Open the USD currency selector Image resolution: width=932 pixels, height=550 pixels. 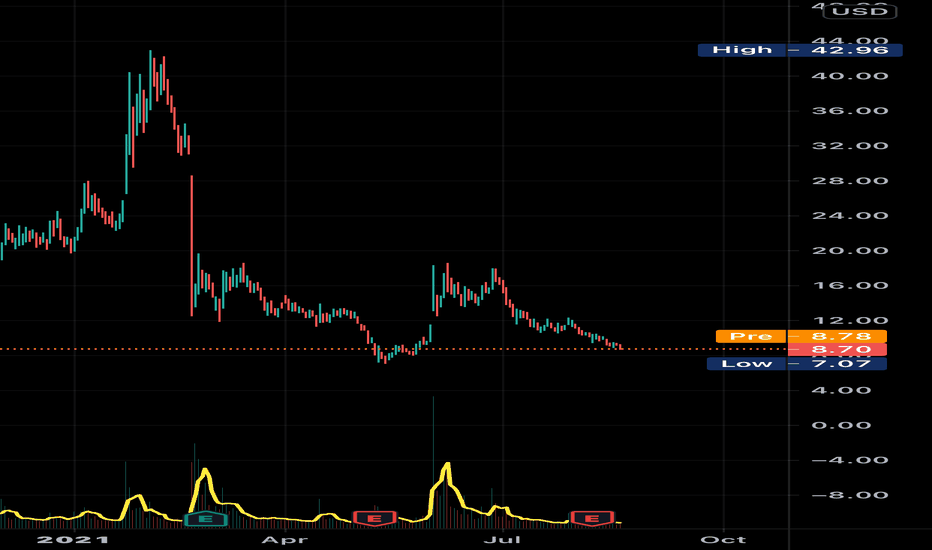(x=859, y=11)
